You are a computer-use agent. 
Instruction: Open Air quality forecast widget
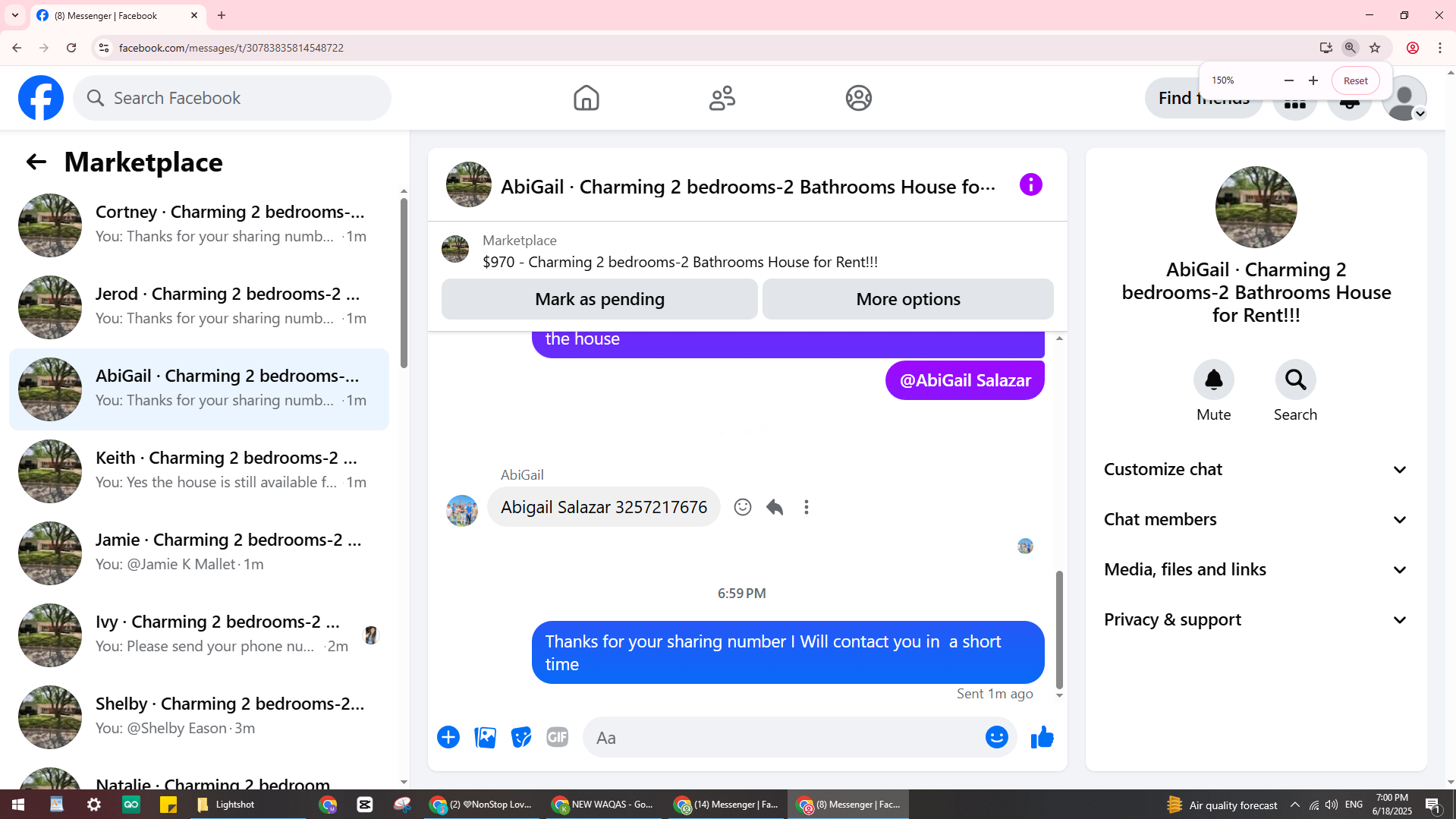click(1222, 805)
